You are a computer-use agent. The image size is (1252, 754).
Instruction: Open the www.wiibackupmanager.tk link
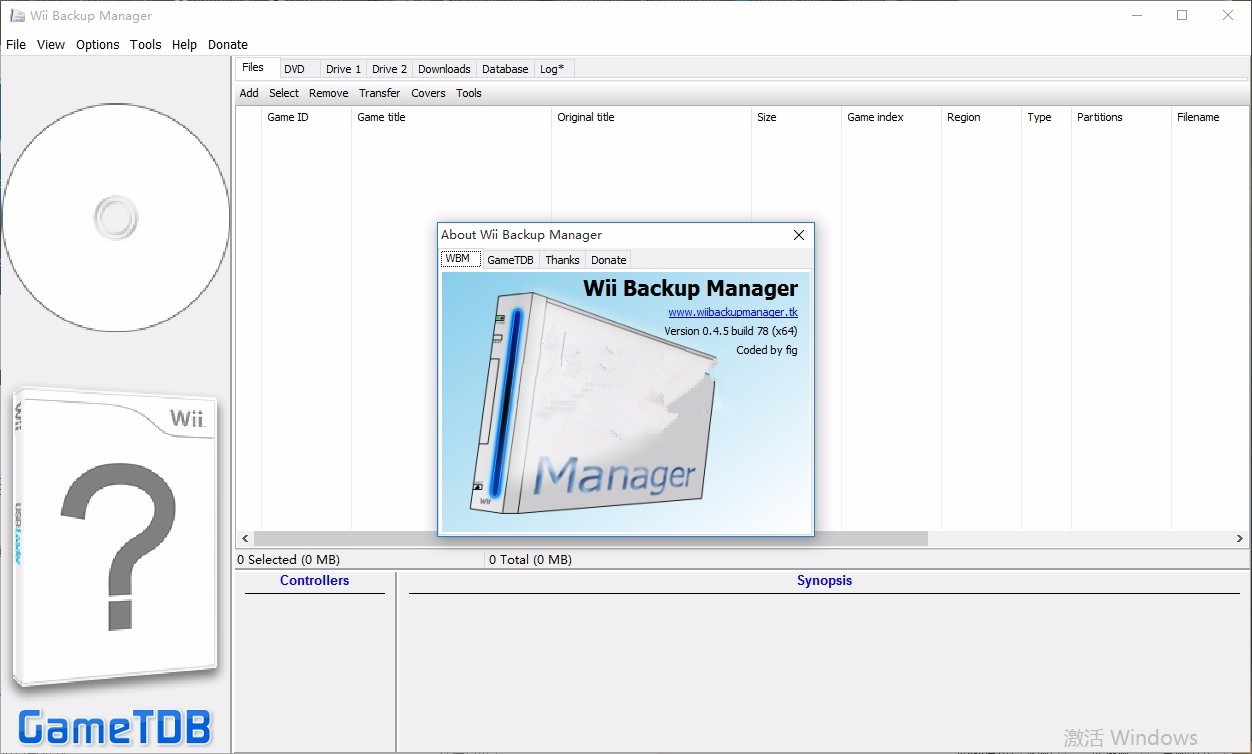(732, 312)
